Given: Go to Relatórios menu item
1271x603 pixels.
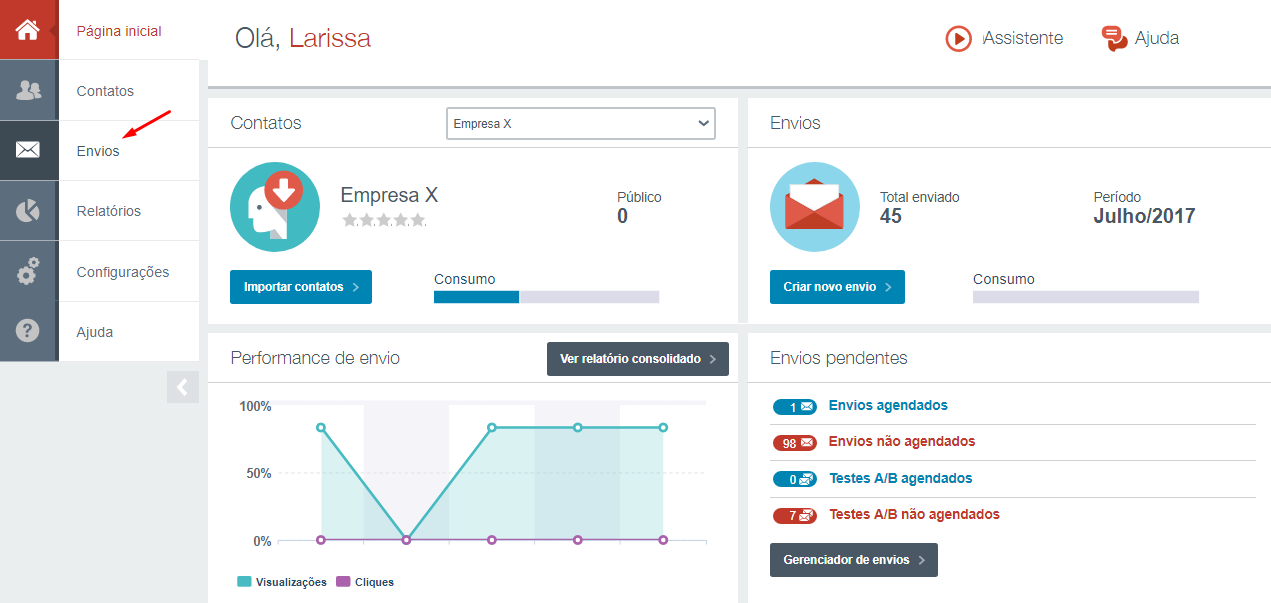Looking at the screenshot, I should pos(109,211).
